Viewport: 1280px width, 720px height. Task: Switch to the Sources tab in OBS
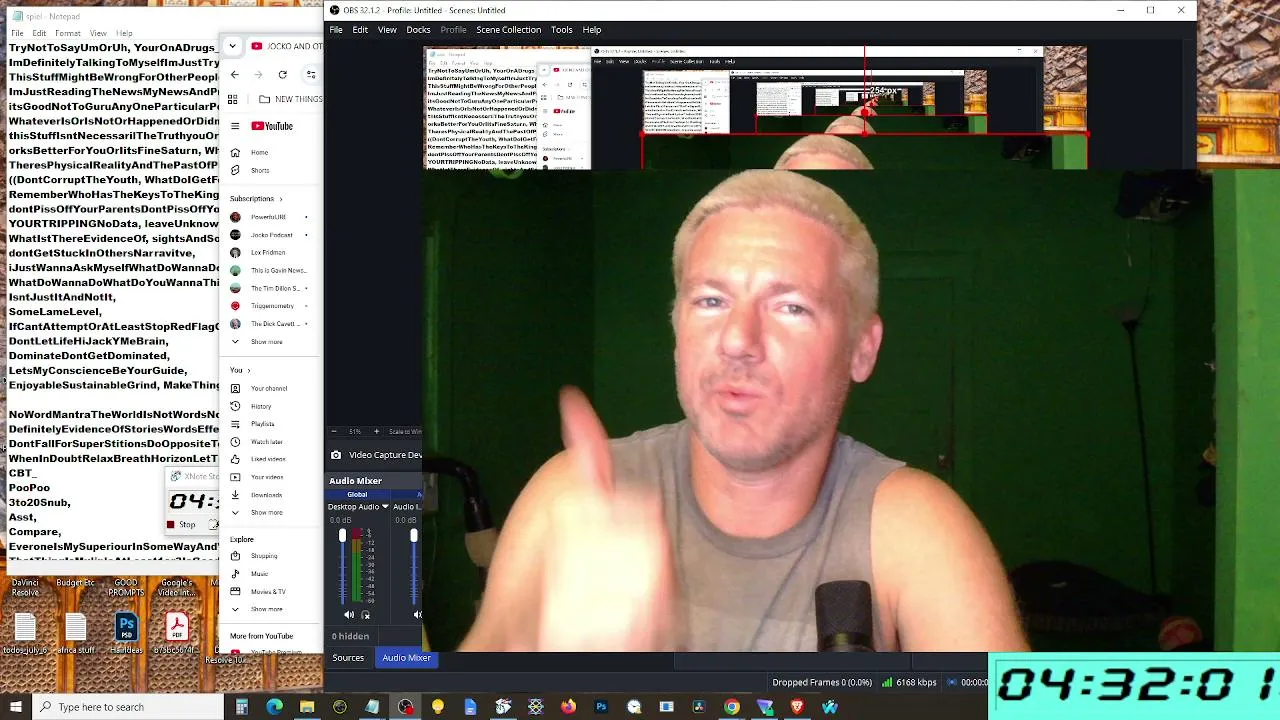(348, 658)
